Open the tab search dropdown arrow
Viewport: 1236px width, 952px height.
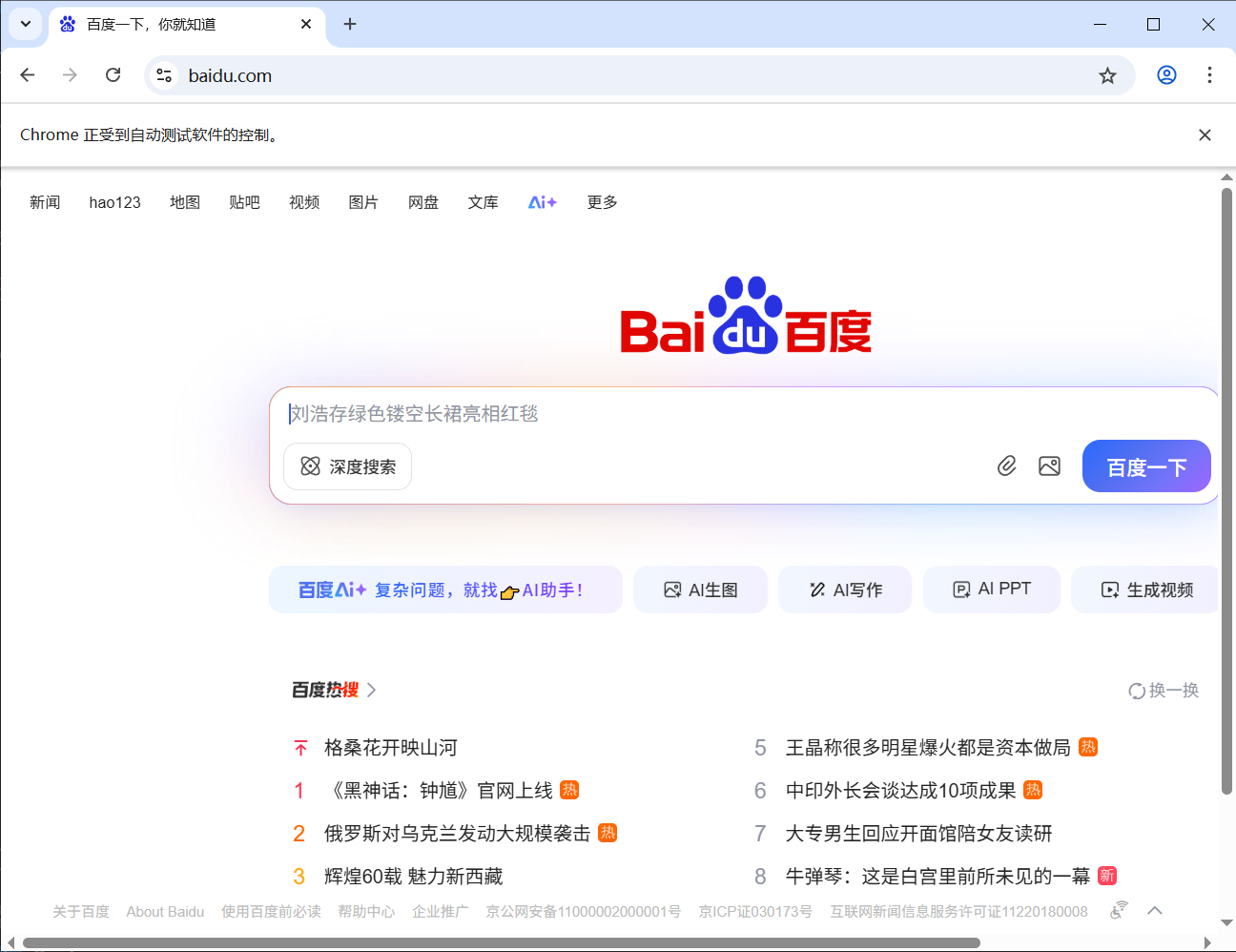click(x=26, y=24)
